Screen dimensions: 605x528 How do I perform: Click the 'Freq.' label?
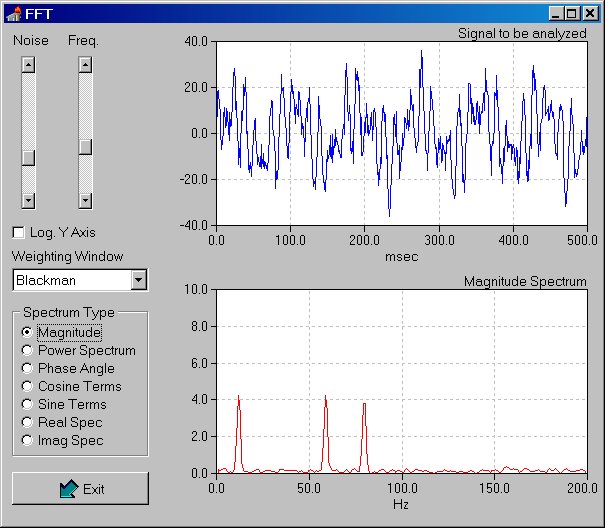[x=83, y=40]
